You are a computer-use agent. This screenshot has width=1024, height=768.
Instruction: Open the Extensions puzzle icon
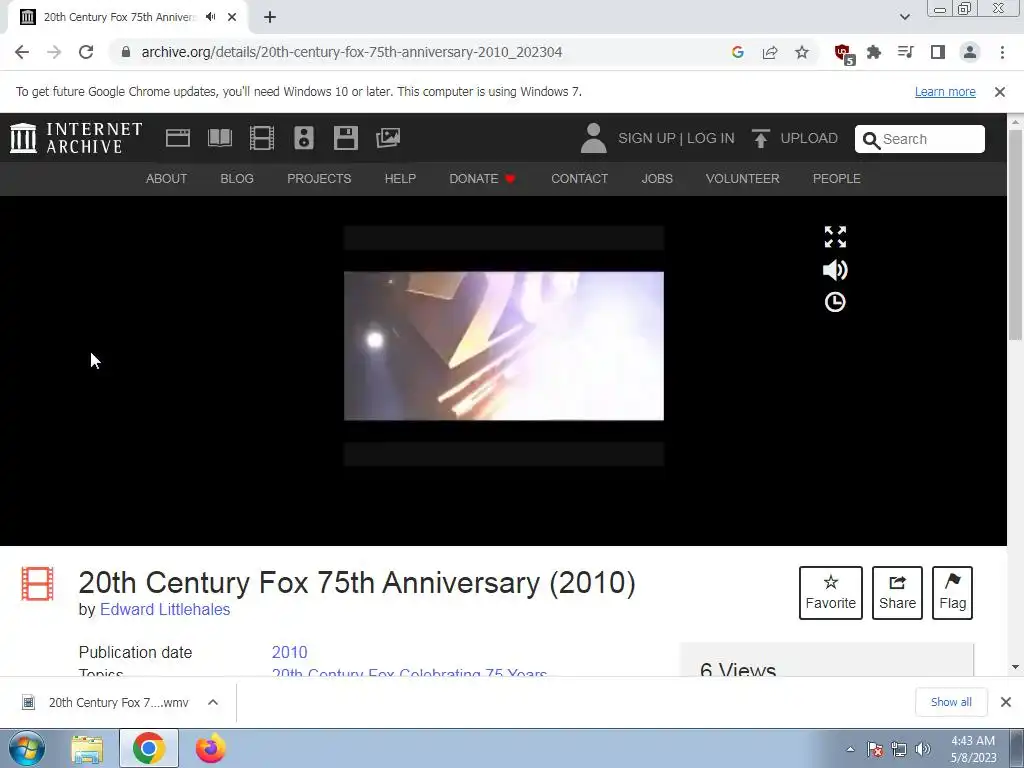pos(874,52)
